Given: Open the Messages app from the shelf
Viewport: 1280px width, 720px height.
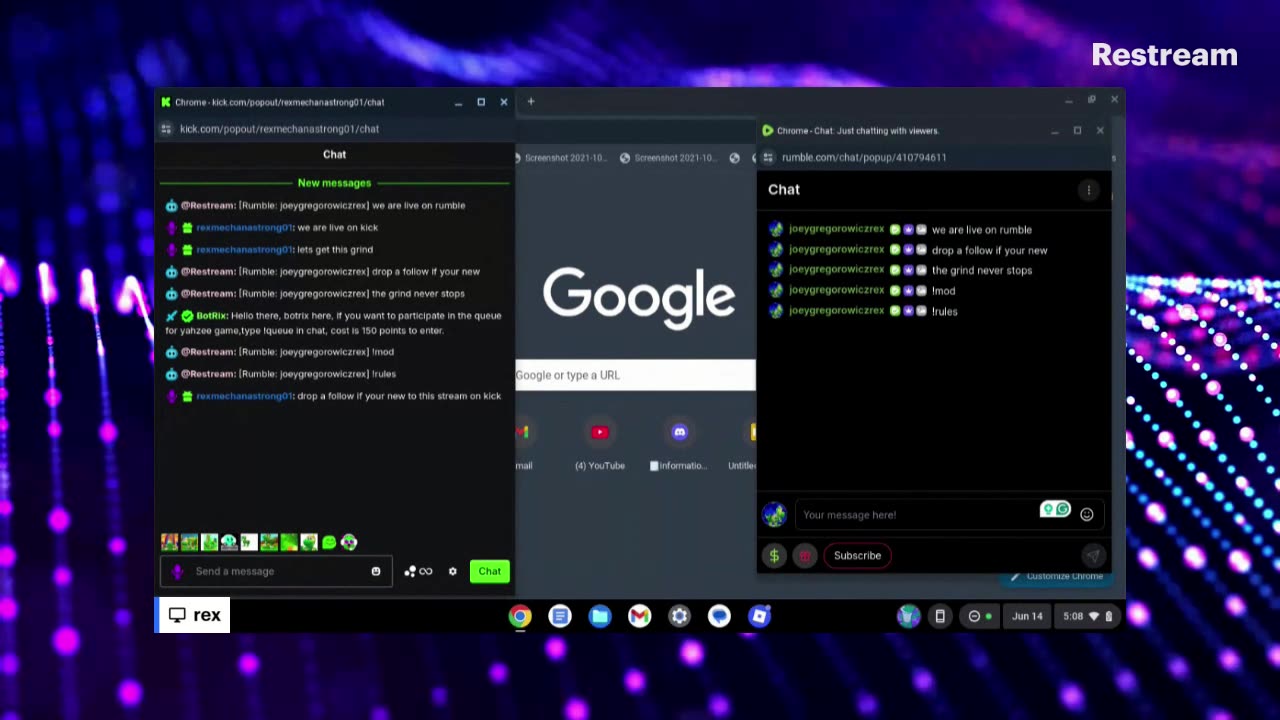Looking at the screenshot, I should [x=720, y=616].
